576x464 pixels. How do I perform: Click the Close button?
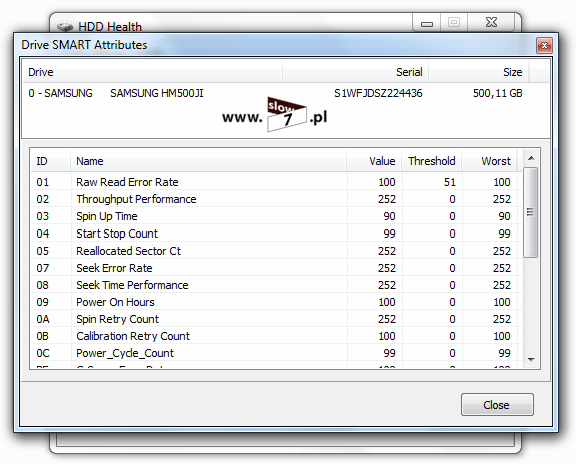(497, 405)
